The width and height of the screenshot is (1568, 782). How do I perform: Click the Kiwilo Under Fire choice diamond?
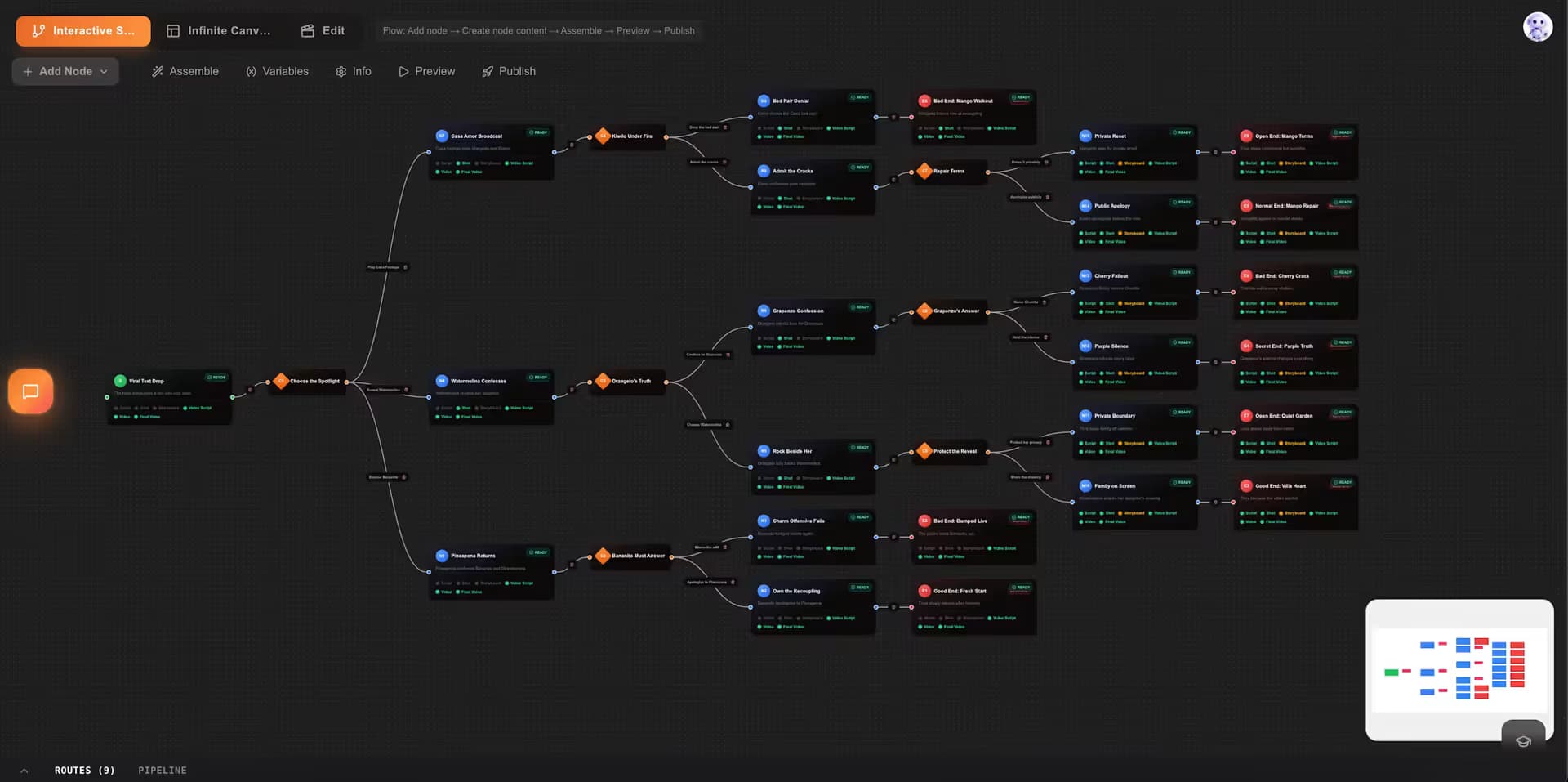[x=603, y=136]
